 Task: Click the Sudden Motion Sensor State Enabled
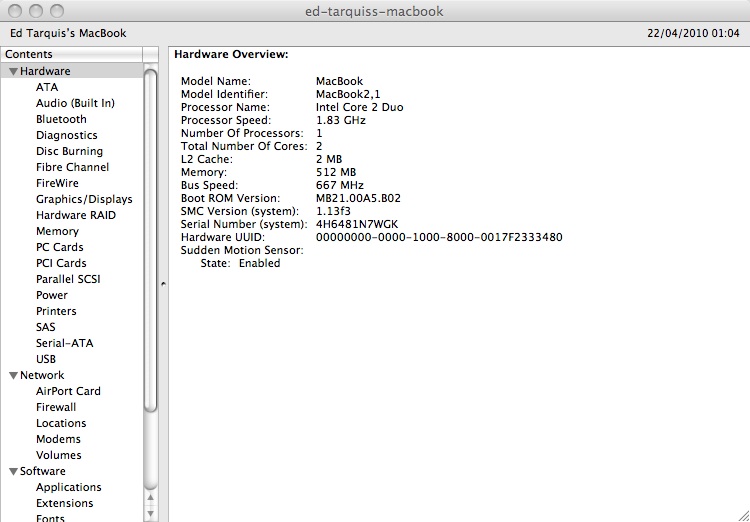pyautogui.click(x=259, y=264)
